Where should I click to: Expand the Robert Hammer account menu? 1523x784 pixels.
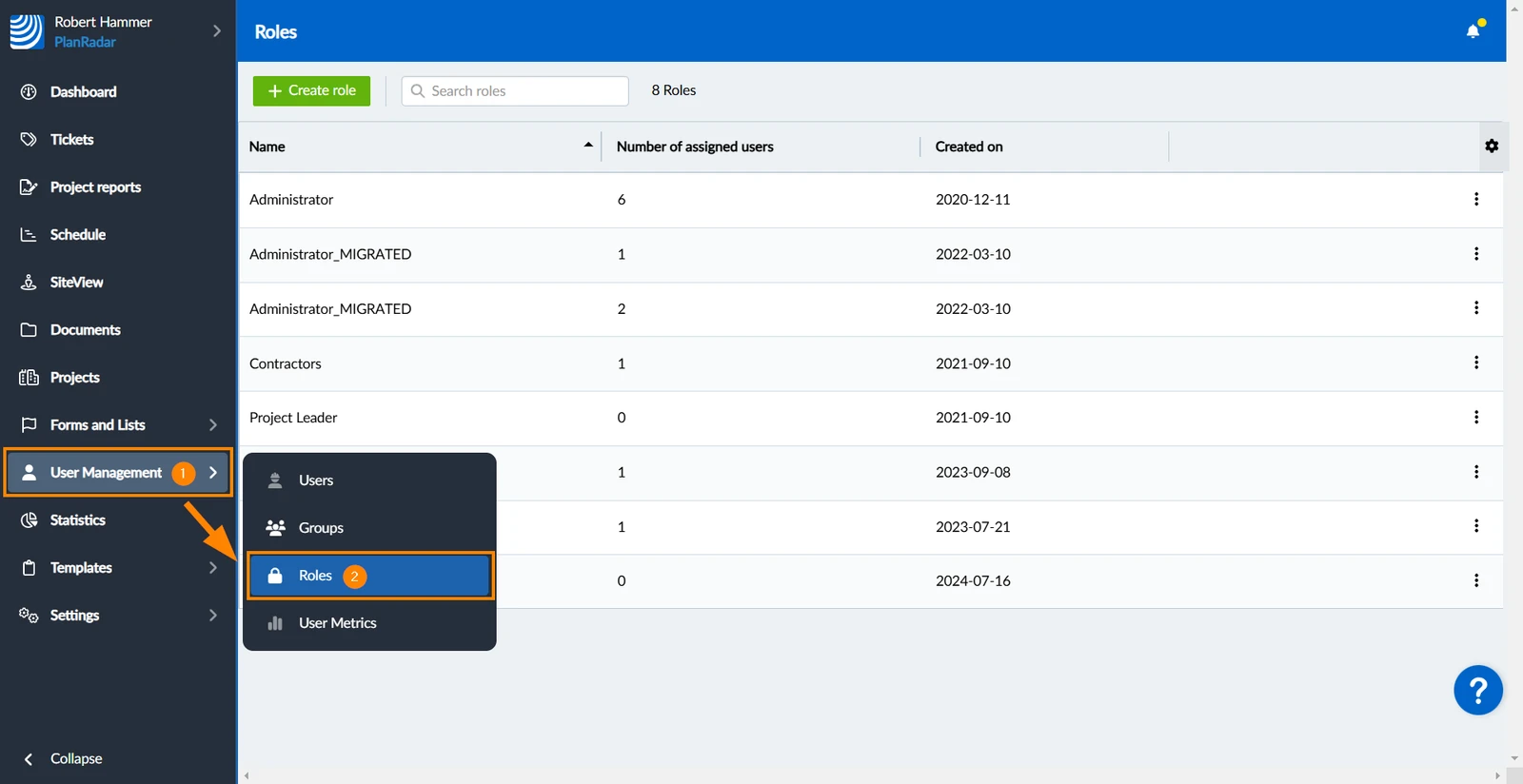click(217, 30)
